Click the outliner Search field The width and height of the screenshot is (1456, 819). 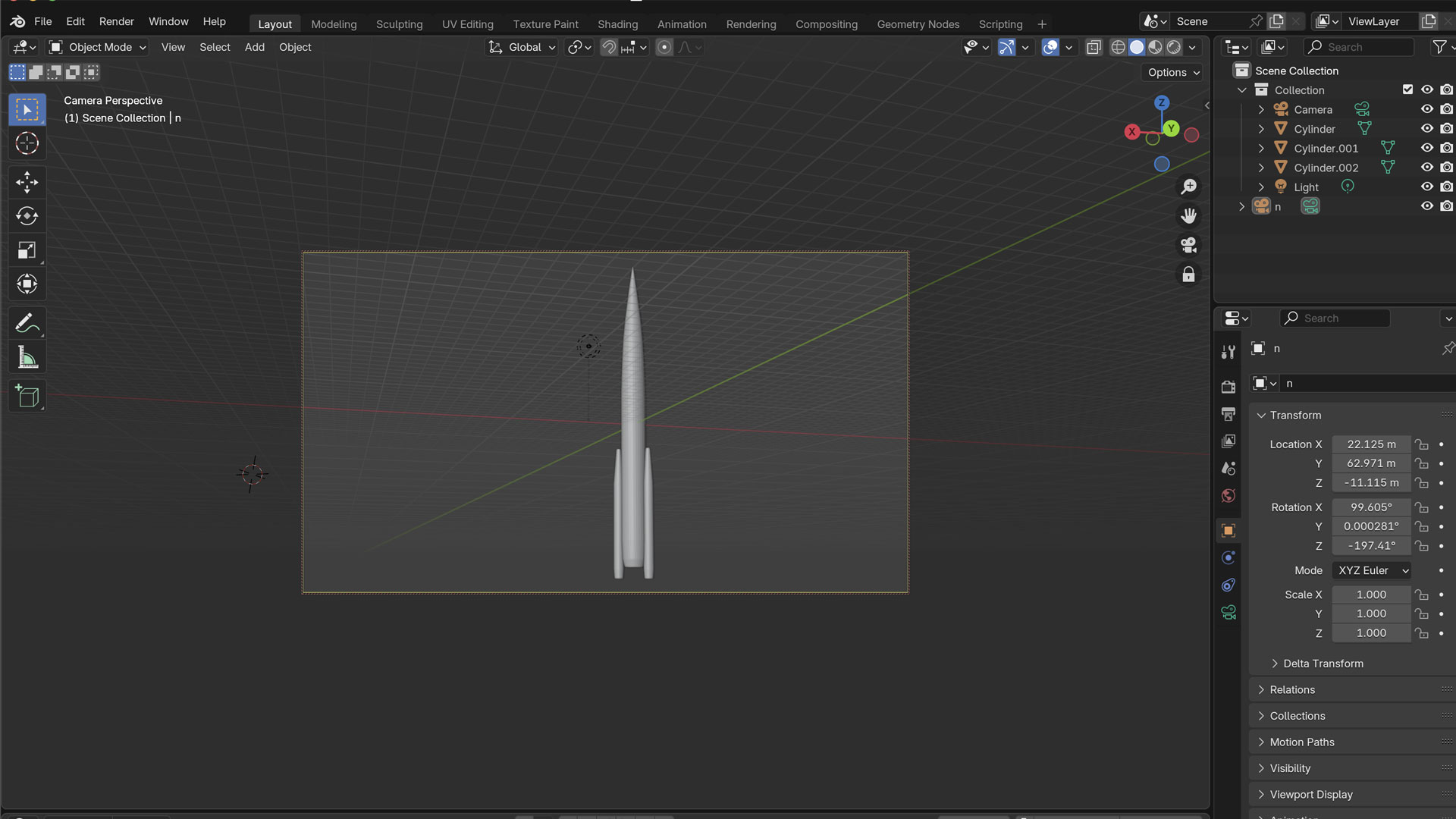tap(1360, 47)
